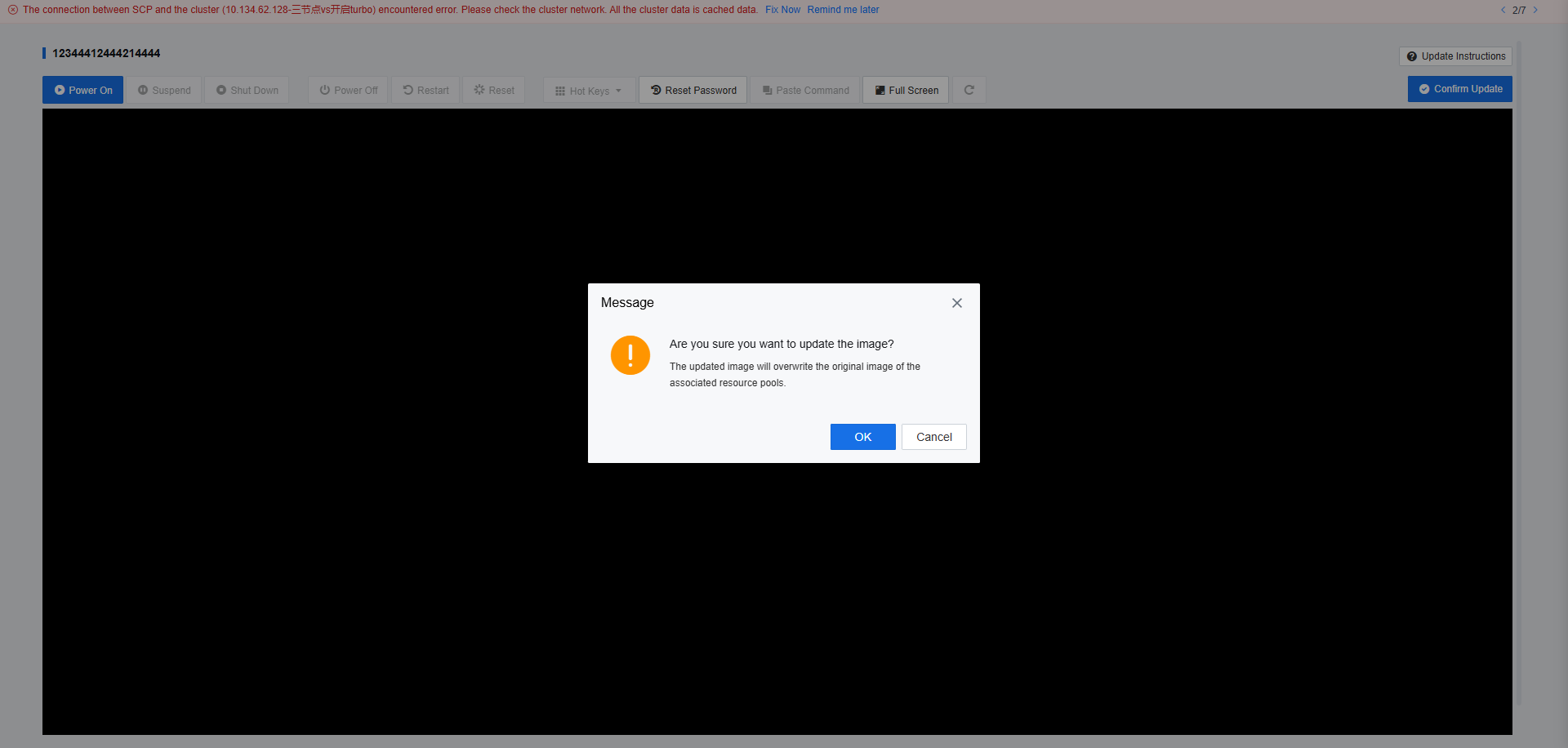Viewport: 1568px width, 748px height.
Task: Click the Power Off toolbar button
Action: pos(349,90)
